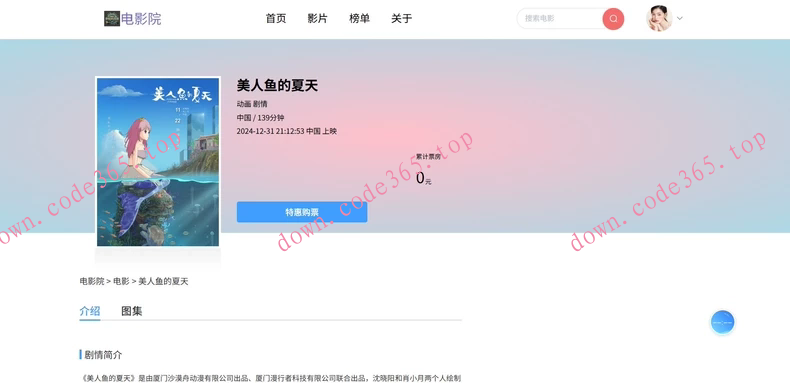
Task: Click the red search magnifier button
Action: point(613,19)
